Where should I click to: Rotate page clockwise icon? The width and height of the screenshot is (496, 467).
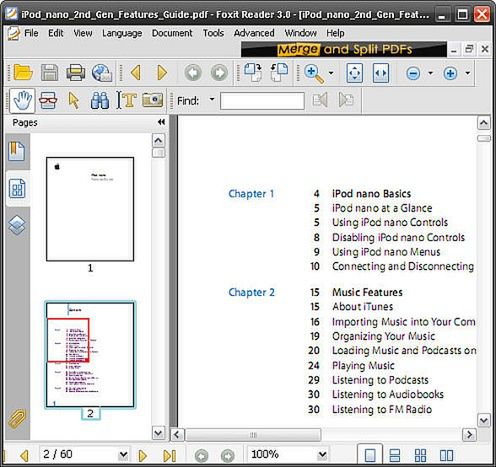coord(253,72)
